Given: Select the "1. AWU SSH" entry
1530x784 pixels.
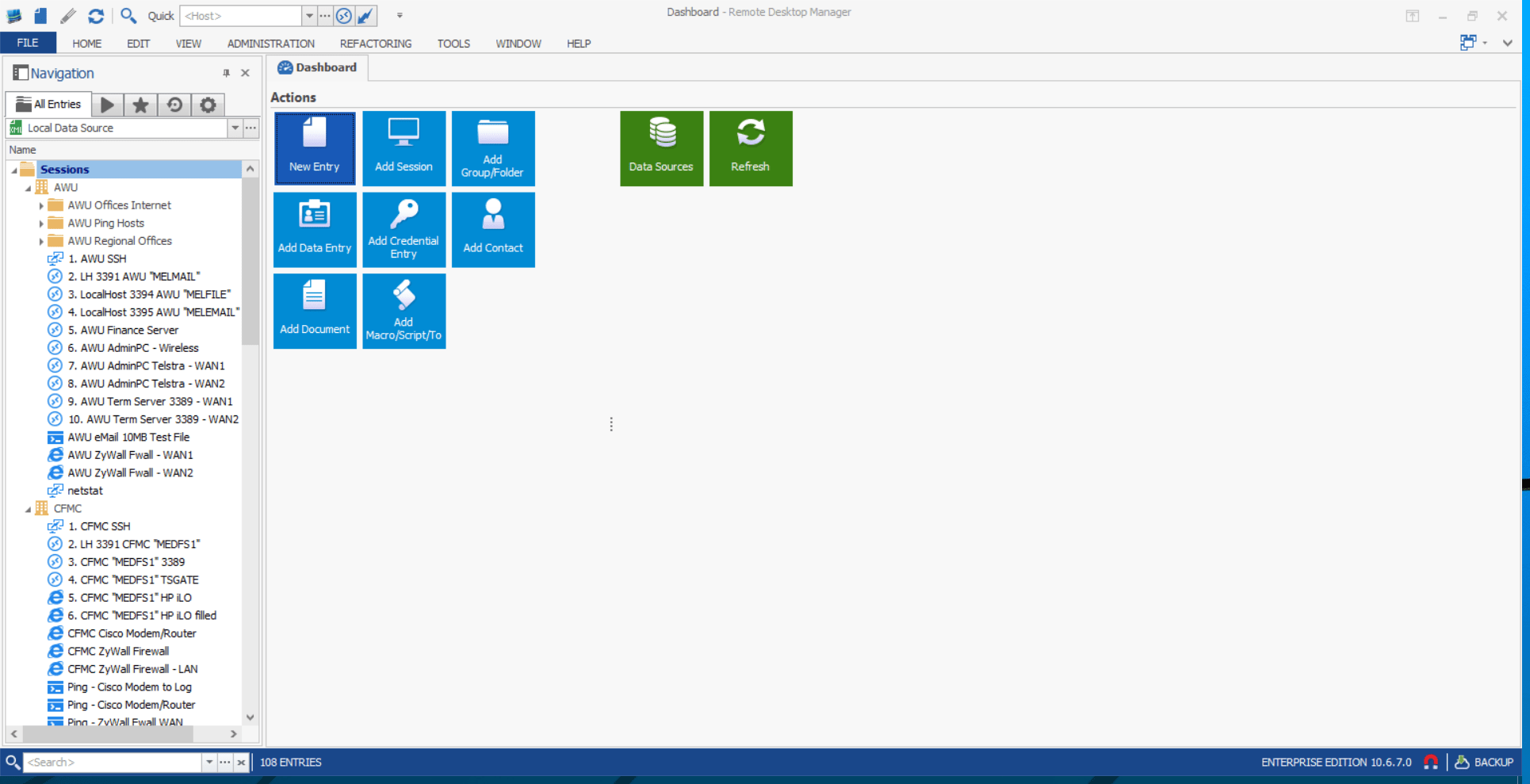Looking at the screenshot, I should click(x=97, y=259).
